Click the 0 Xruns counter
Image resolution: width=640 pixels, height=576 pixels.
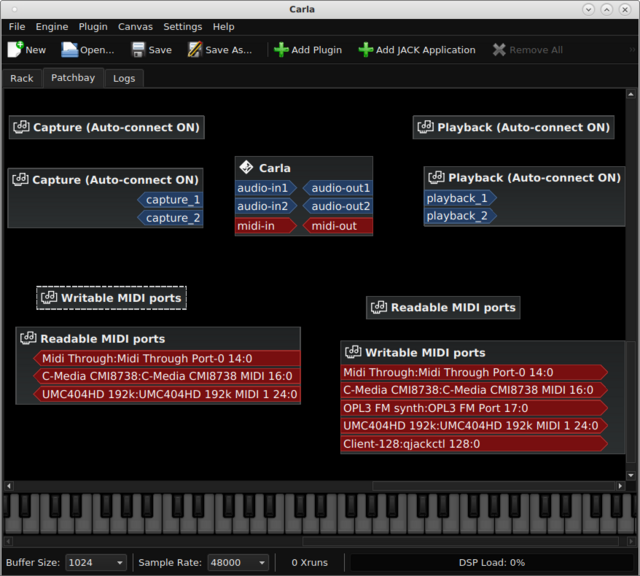[309, 563]
